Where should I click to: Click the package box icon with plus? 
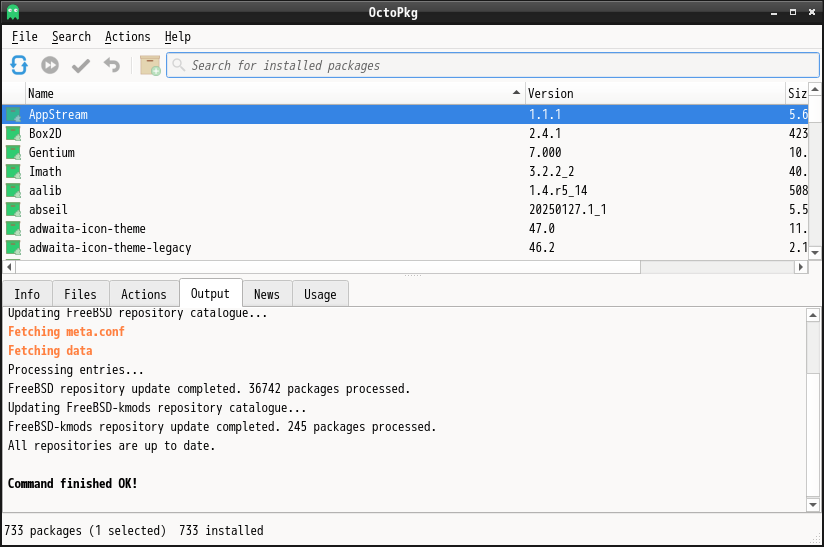(150, 65)
